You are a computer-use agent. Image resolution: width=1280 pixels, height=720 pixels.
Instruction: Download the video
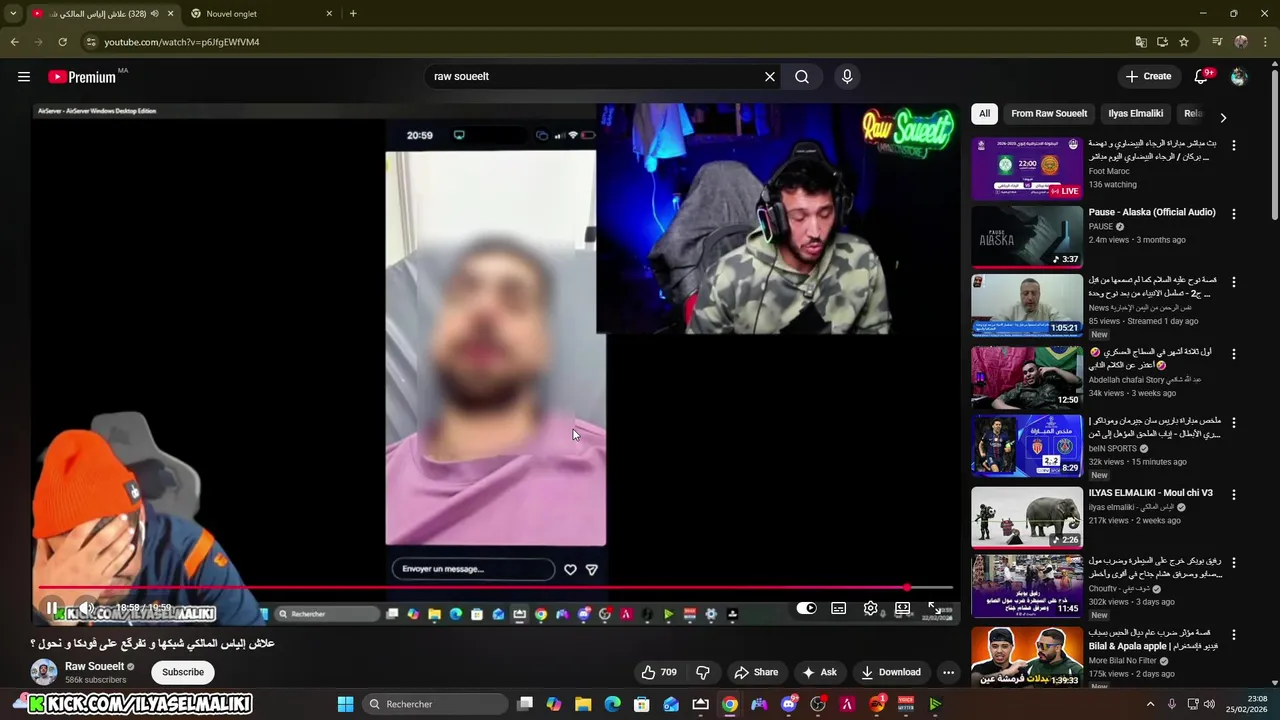(890, 672)
